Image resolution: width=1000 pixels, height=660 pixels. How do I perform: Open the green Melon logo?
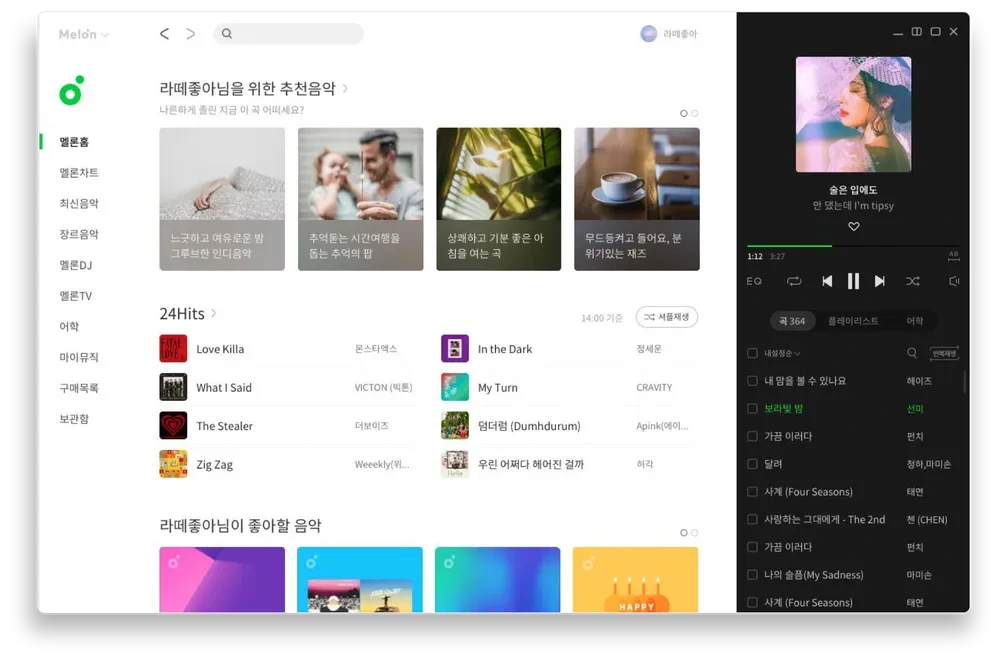pos(71,91)
